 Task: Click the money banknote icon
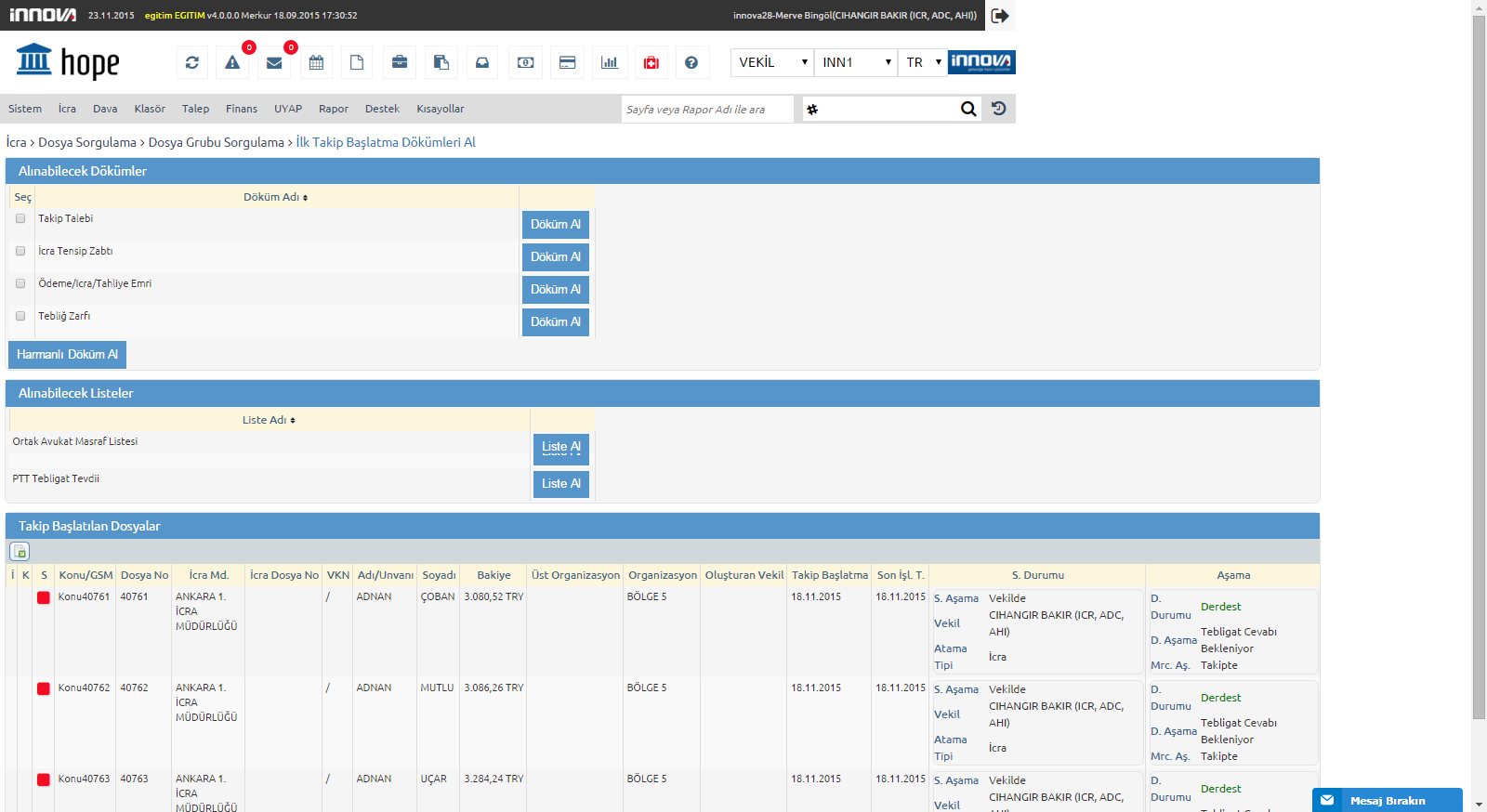pos(525,62)
